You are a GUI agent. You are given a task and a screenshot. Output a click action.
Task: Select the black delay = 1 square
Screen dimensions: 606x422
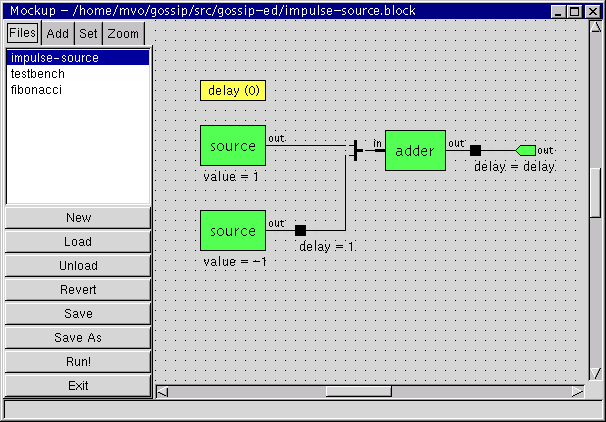[300, 231]
